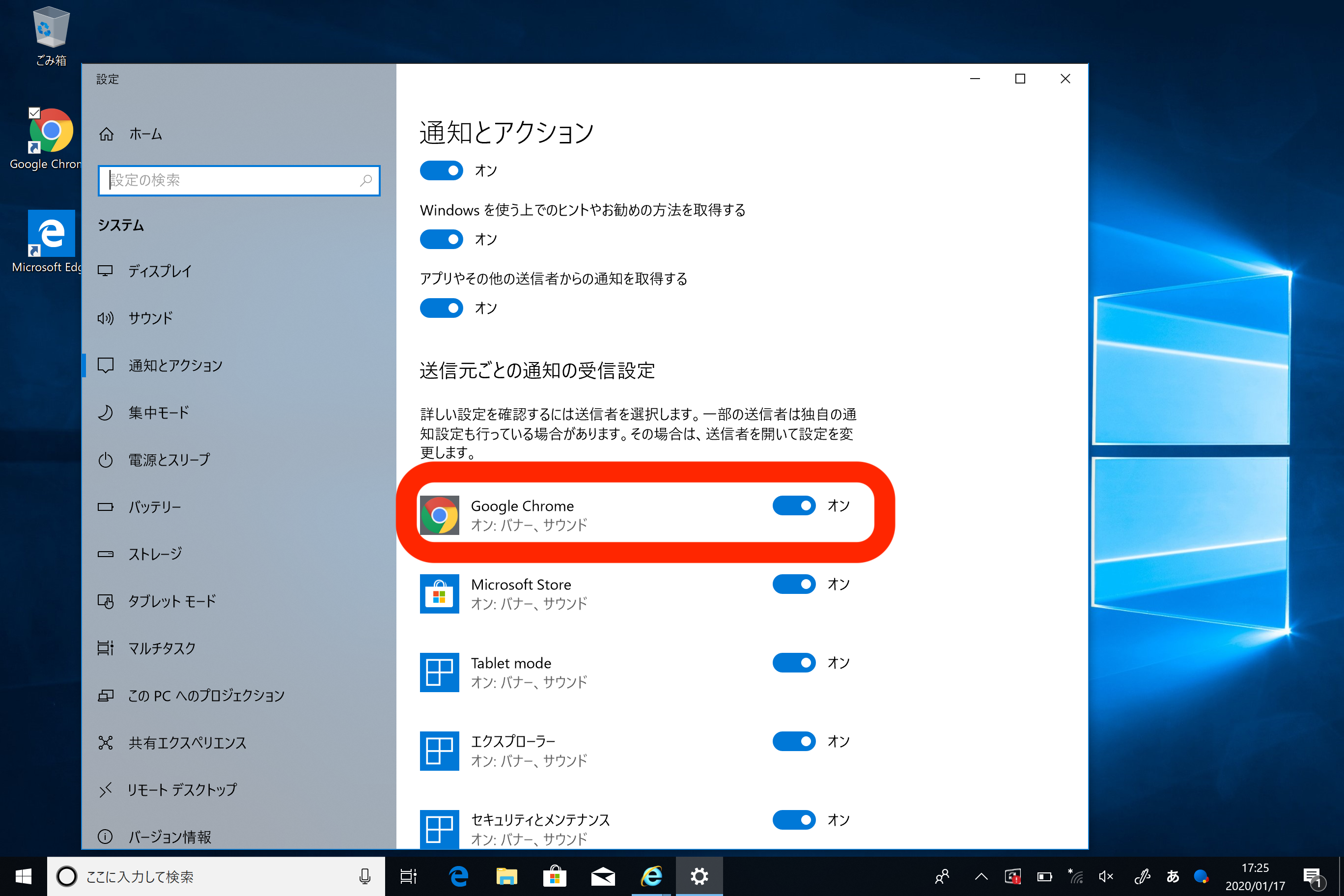
Task: Click the security alert tray icon
Action: tap(1012, 876)
